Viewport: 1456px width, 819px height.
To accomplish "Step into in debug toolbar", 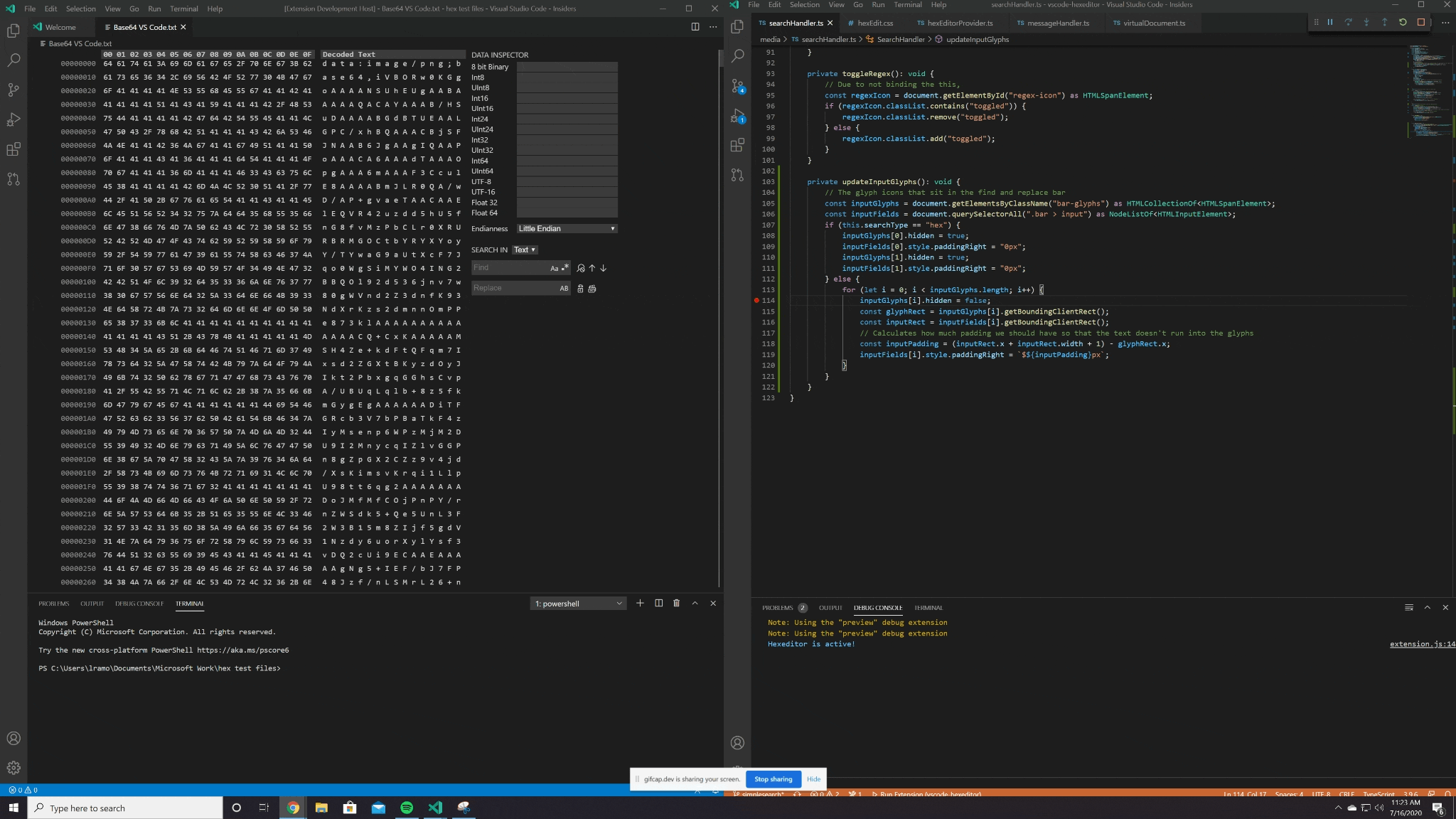I will 1366,22.
